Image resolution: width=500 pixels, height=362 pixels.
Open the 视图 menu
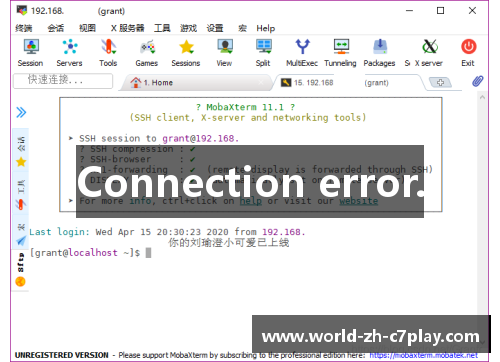pyautogui.click(x=87, y=28)
